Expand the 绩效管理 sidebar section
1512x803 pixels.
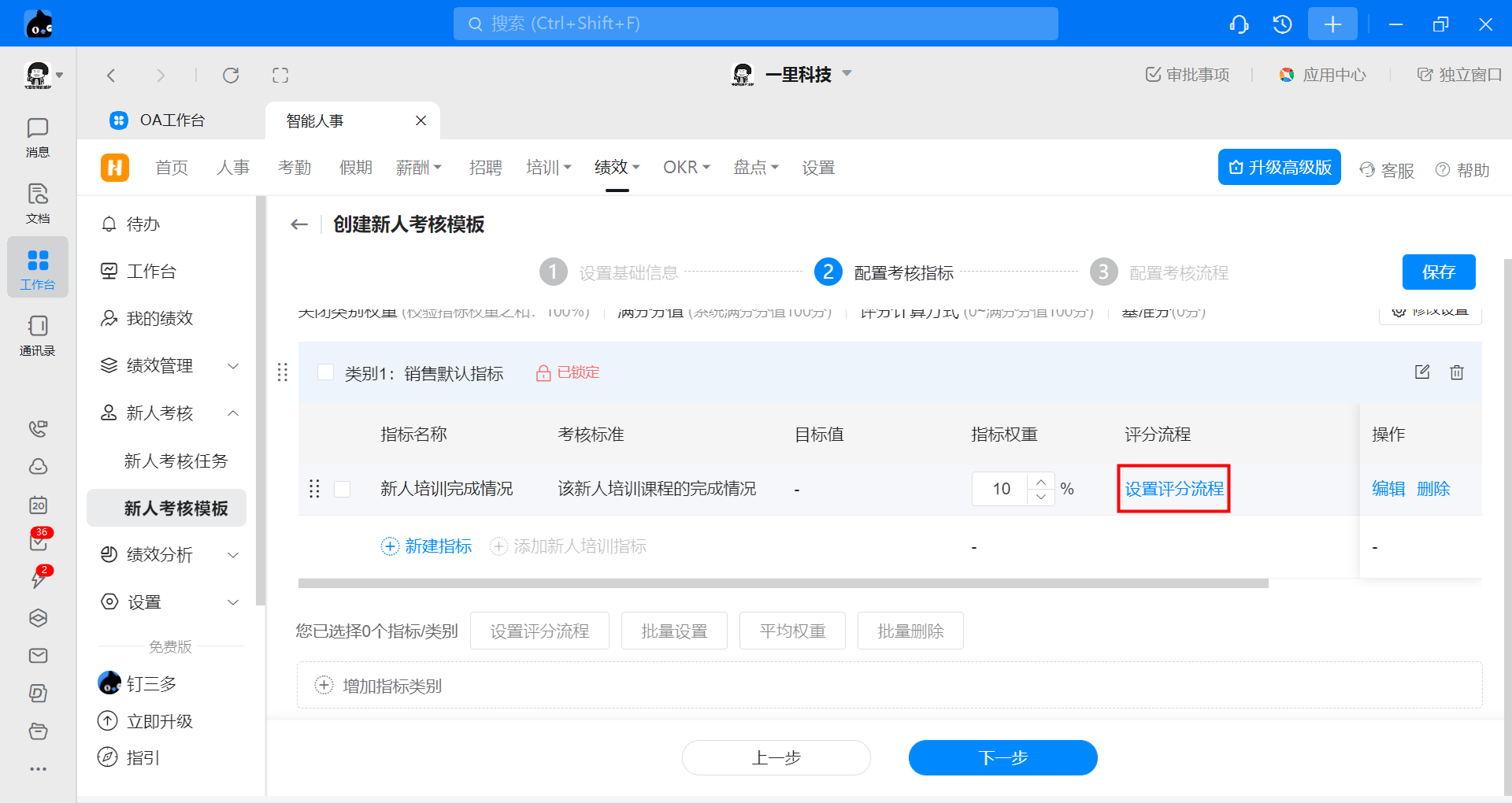233,366
